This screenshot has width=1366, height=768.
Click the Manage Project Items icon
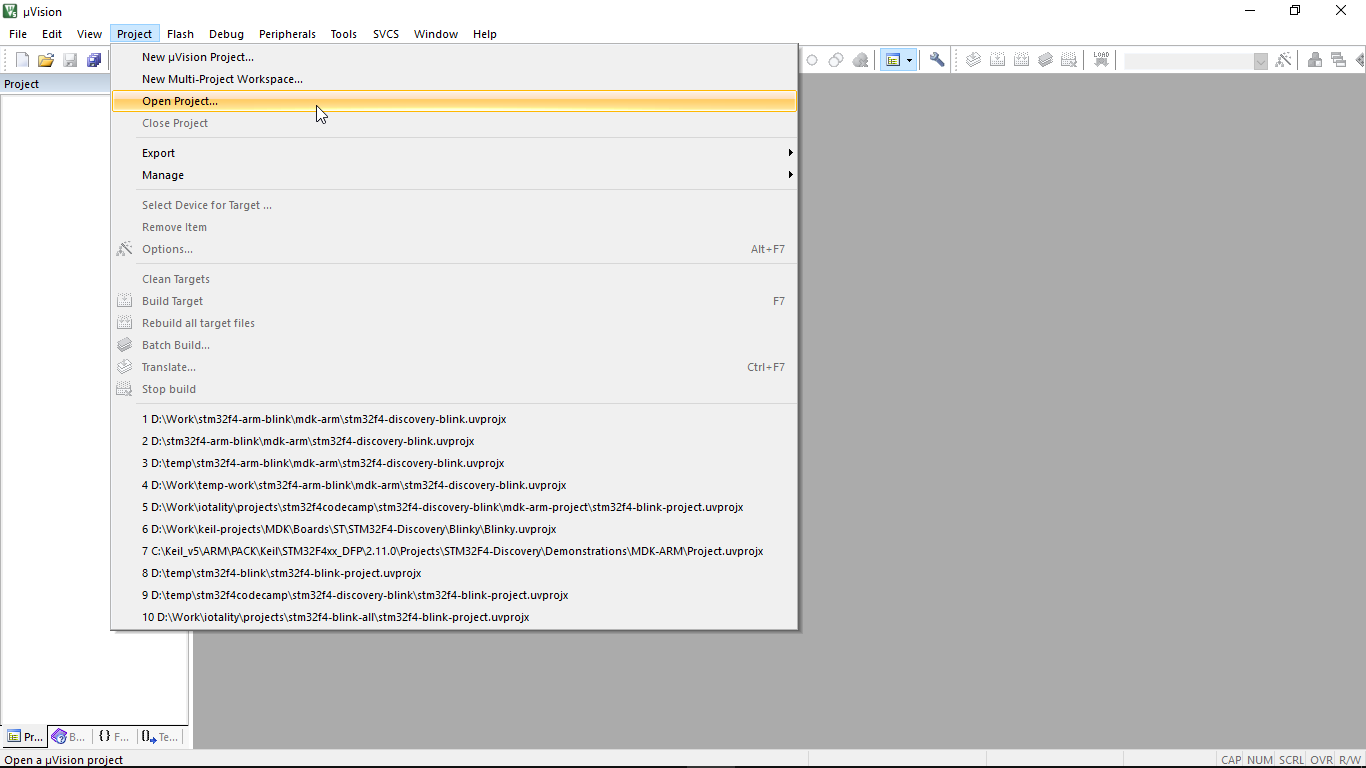coord(1315,60)
